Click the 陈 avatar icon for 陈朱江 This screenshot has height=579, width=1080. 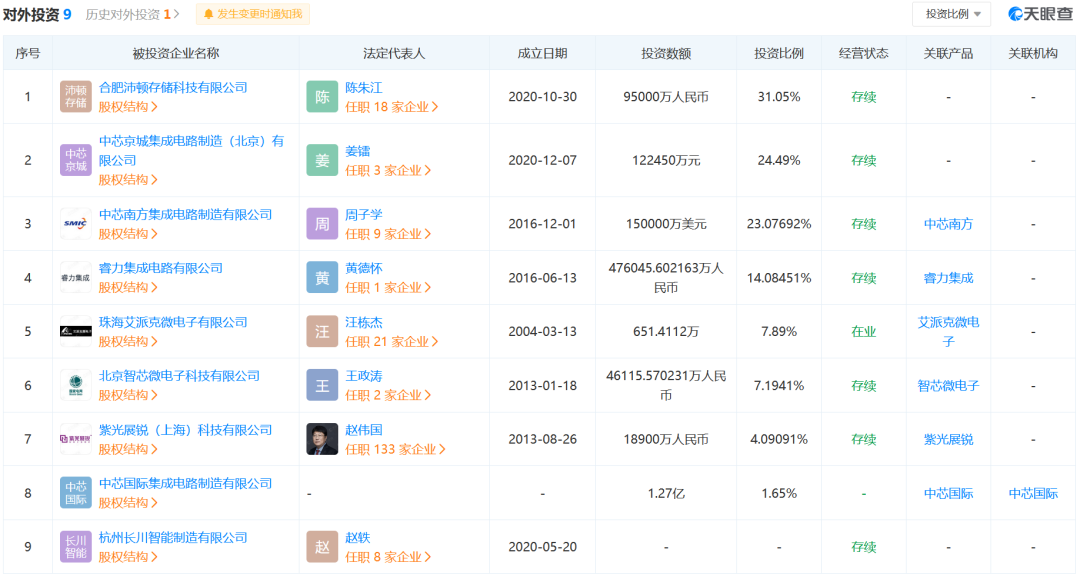(322, 97)
